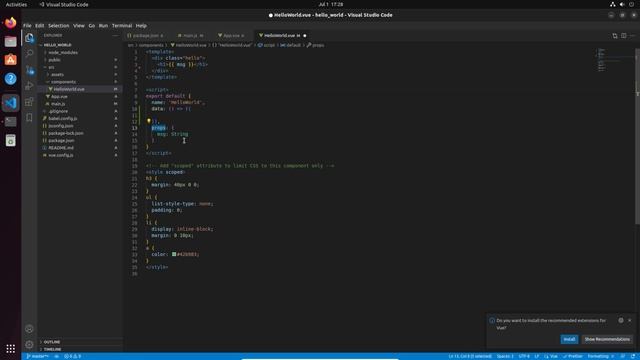Click errors and warnings count in status bar
640x360 pixels.
(73, 356)
